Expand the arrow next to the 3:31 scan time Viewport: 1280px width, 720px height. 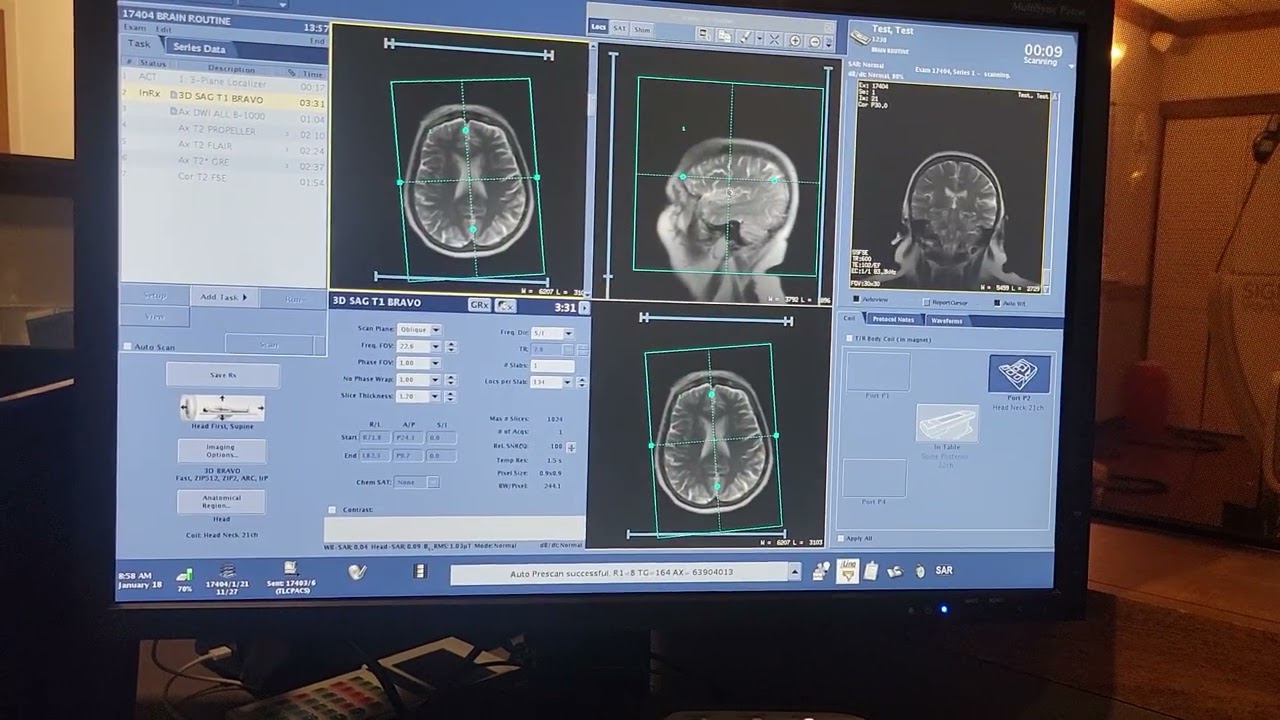(x=584, y=308)
